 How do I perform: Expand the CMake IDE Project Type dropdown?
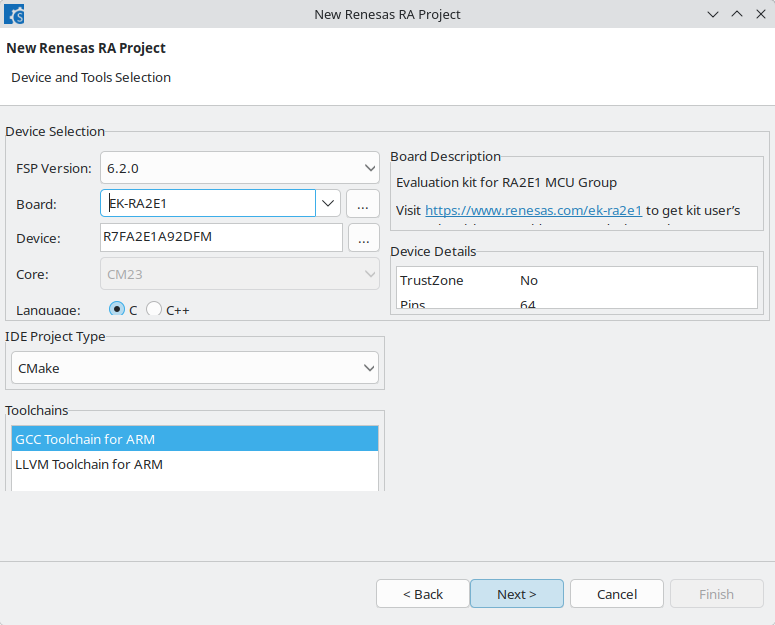pyautogui.click(x=195, y=368)
